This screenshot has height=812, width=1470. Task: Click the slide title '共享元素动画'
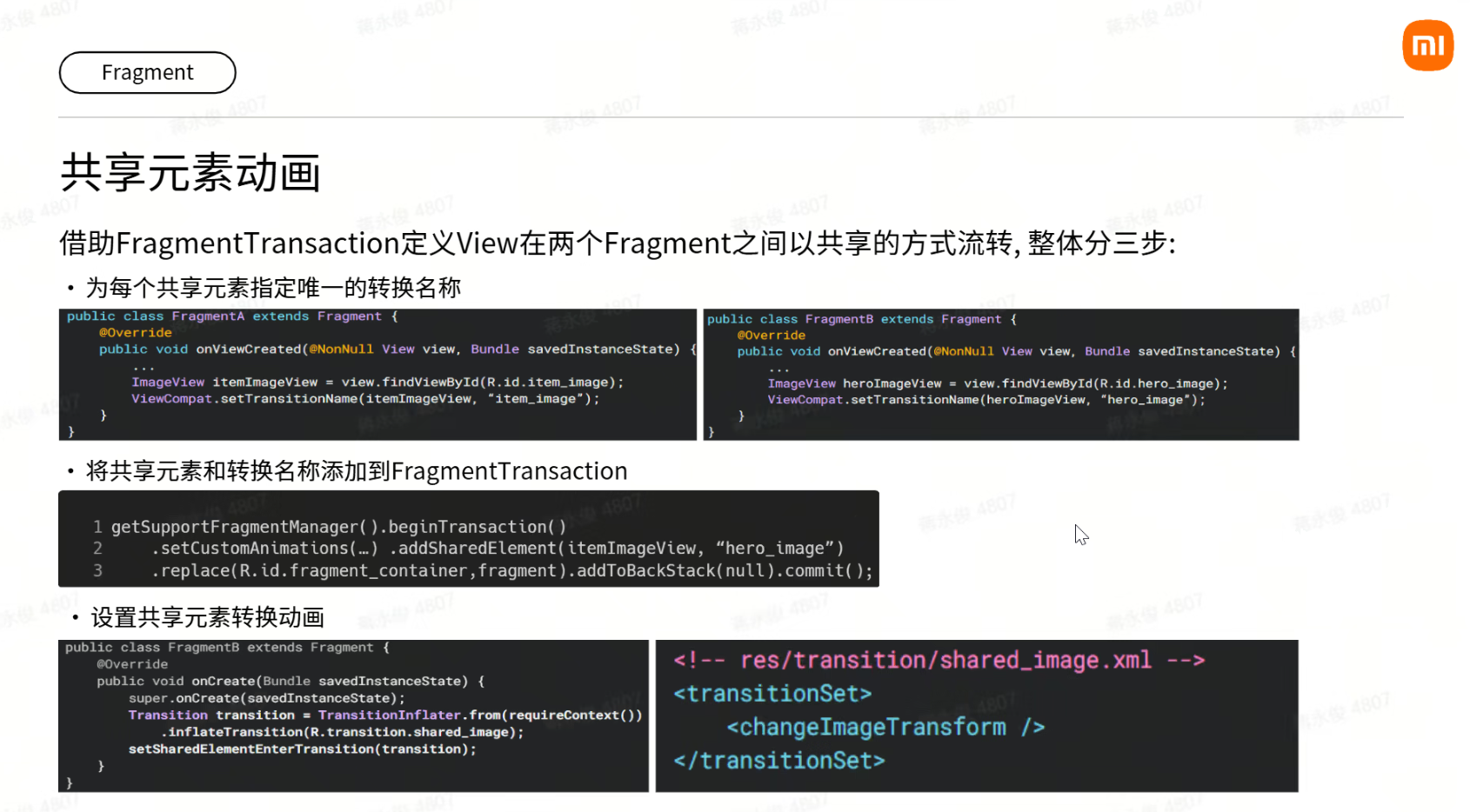click(x=190, y=172)
